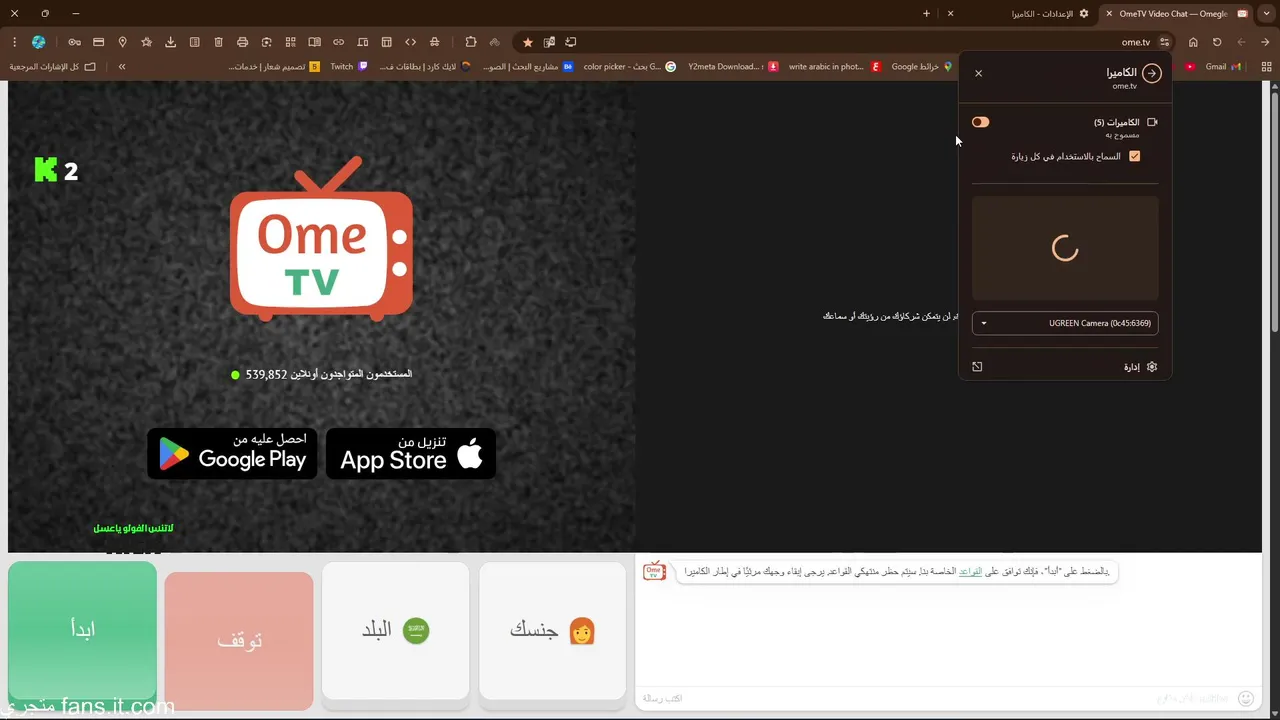The width and height of the screenshot is (1280, 720).
Task: Open reading mode book icon
Action: point(314,42)
